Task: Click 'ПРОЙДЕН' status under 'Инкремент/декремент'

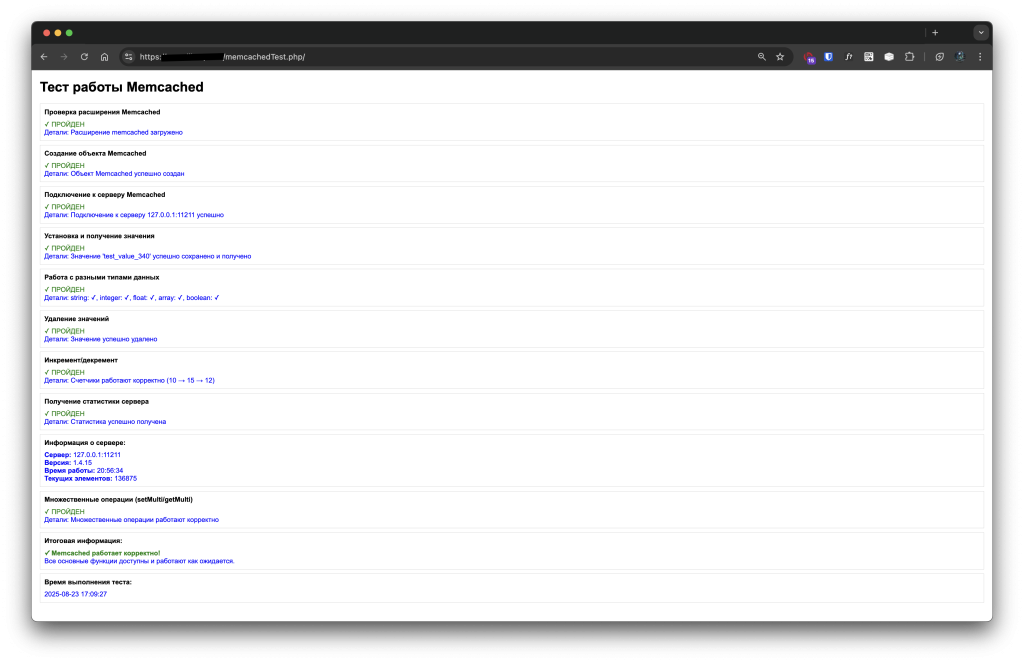Action: coord(64,372)
